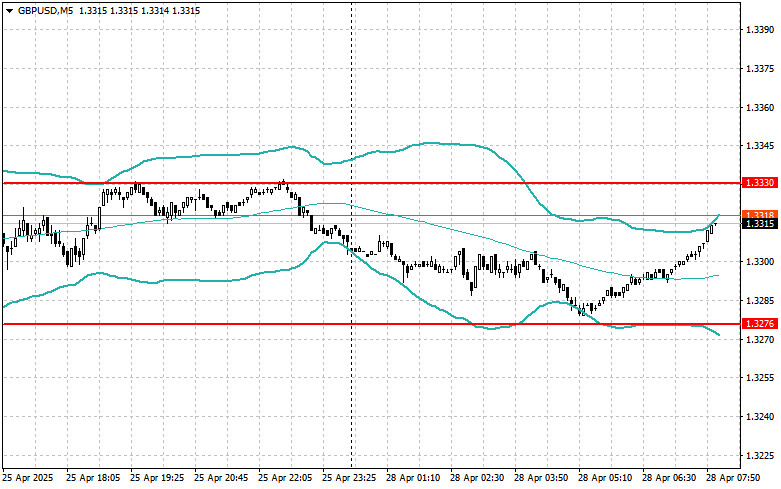Click the 1.3270 price scale value
The width and height of the screenshot is (781, 489).
point(760,340)
